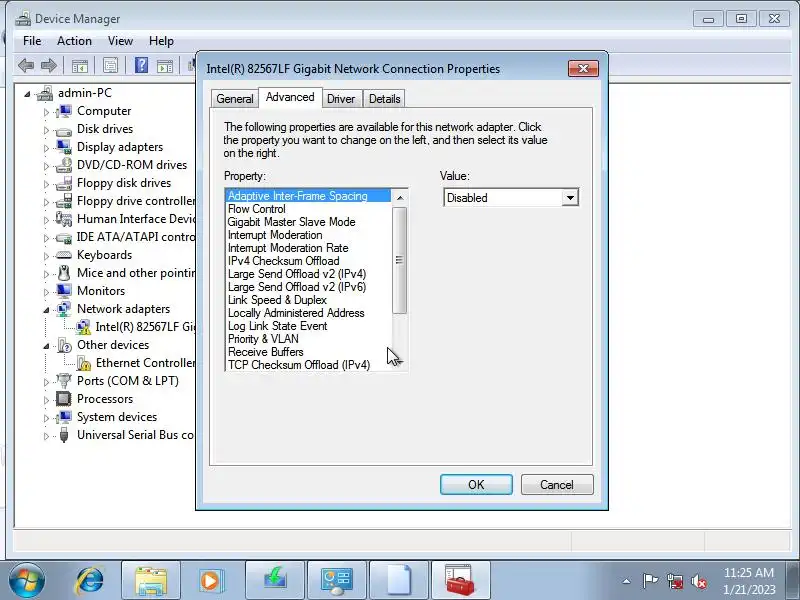This screenshot has width=800, height=600.
Task: Click the show/hide console tree toolbar icon
Action: click(x=80, y=66)
